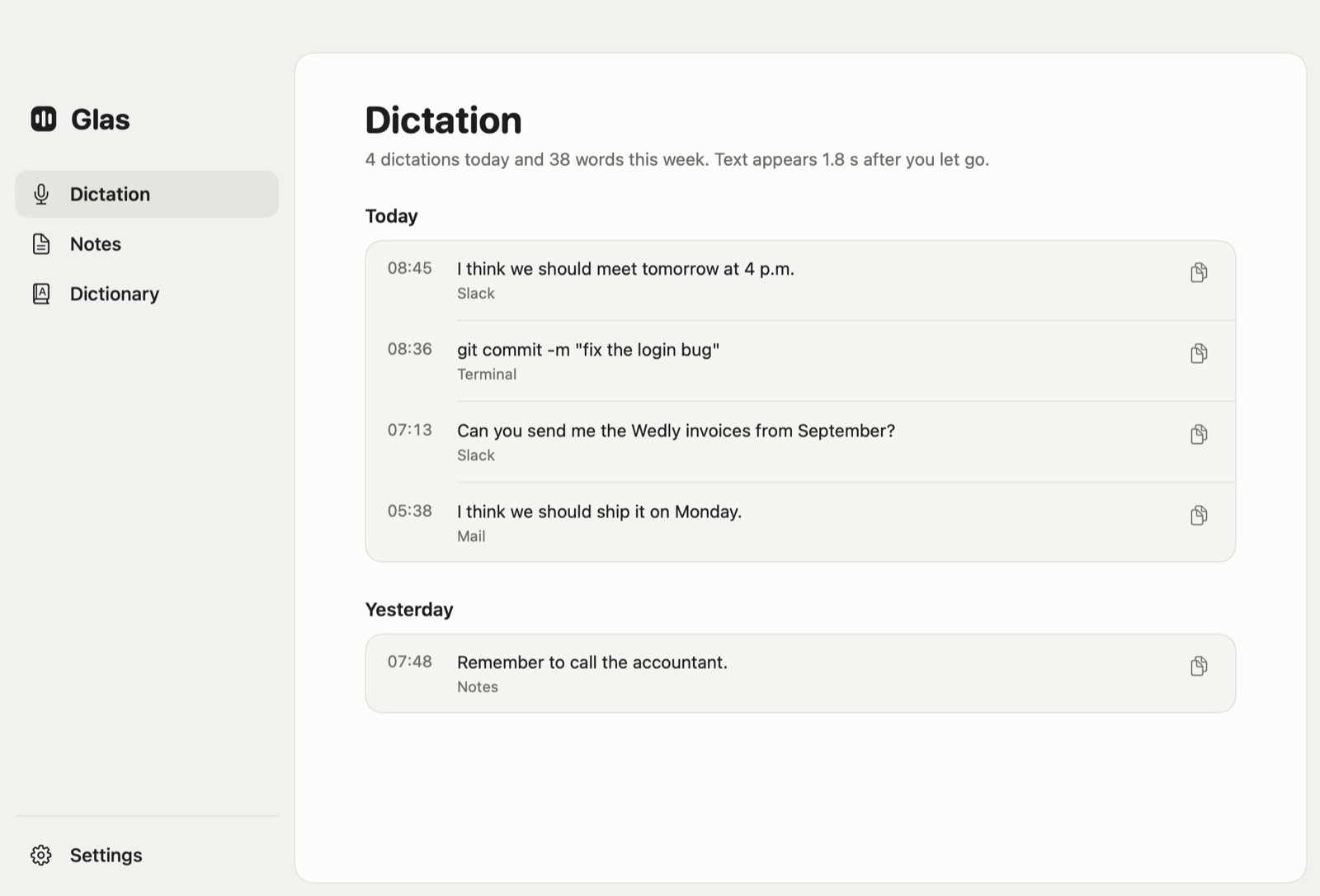Click the 07:48 timestamp
Screen dimensions: 1320x896
point(410,662)
